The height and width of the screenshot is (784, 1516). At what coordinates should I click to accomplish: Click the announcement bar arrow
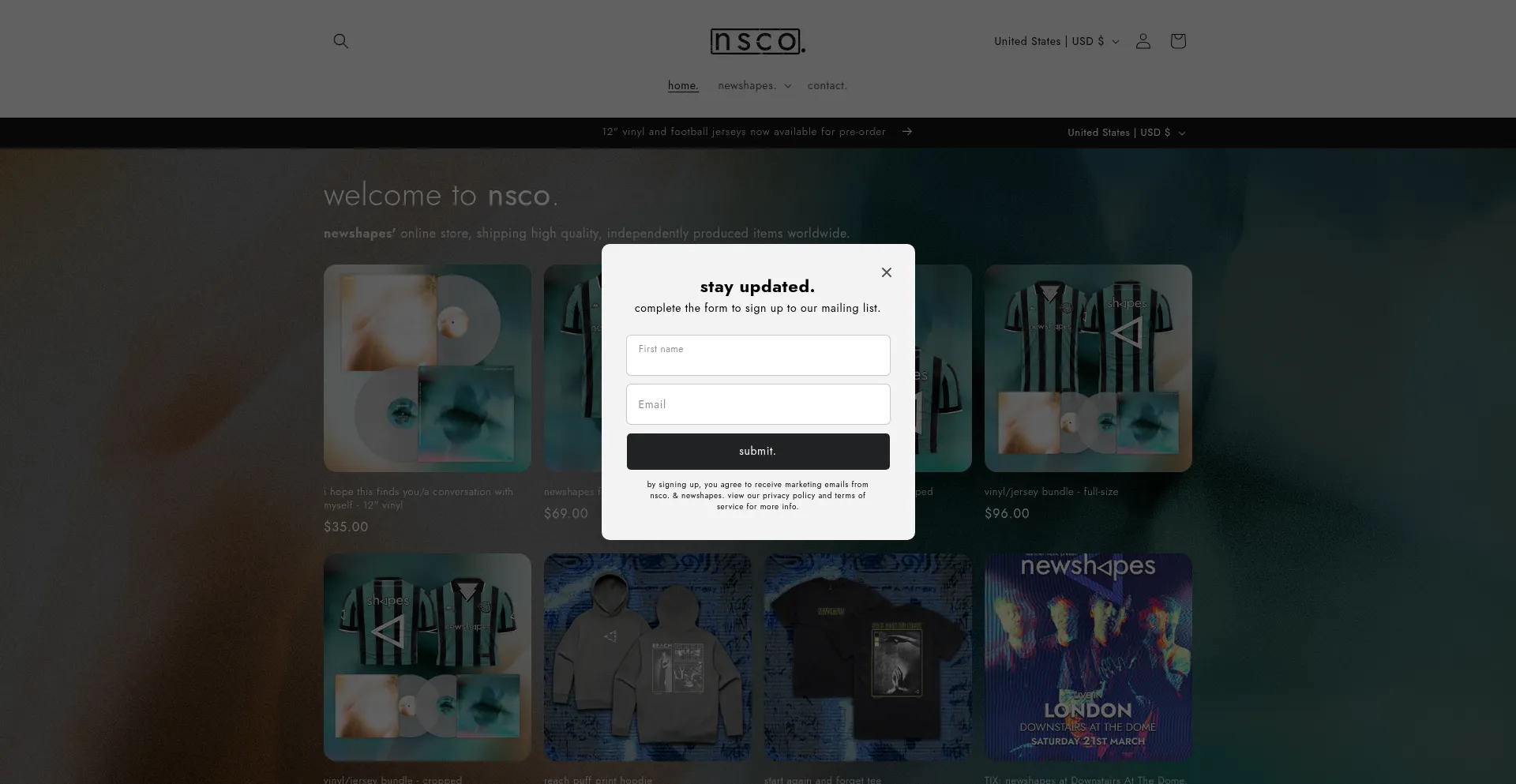click(907, 132)
